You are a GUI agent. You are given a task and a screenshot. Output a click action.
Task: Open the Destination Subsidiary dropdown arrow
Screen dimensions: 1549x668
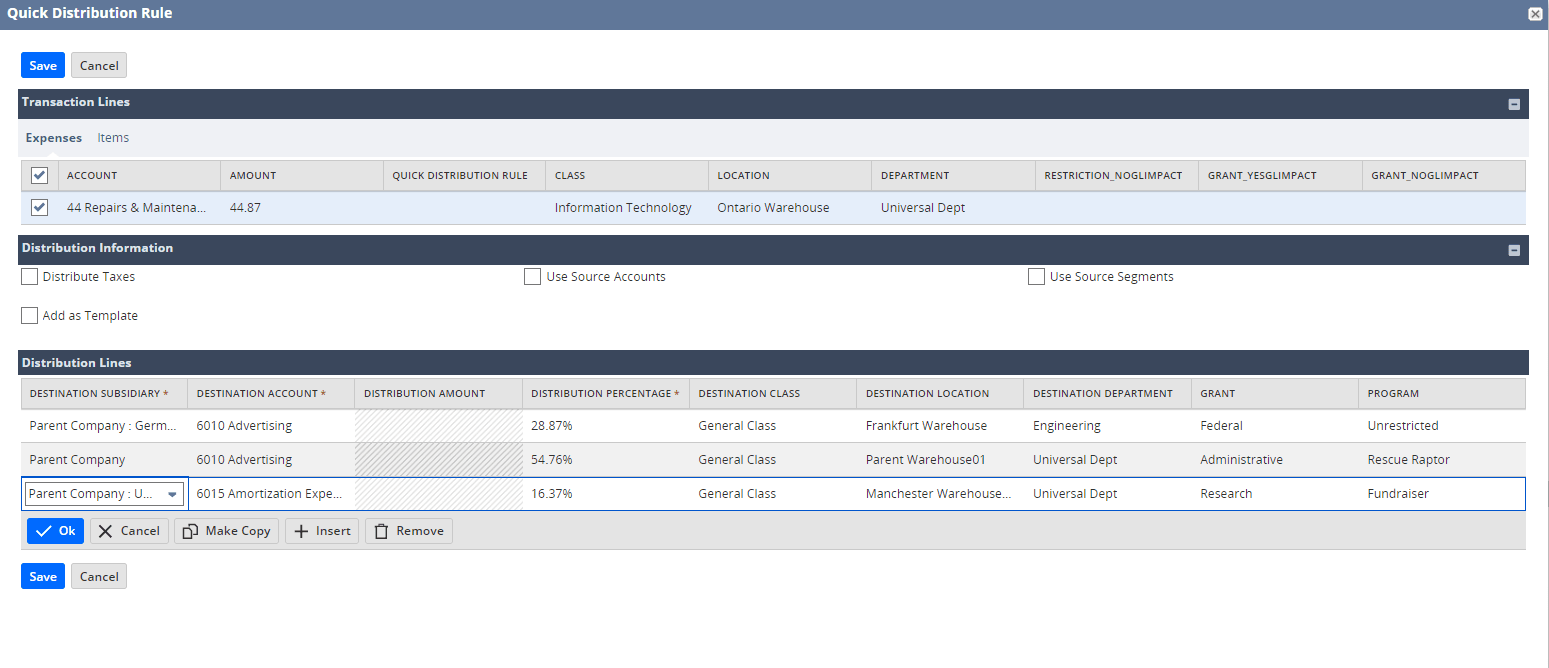click(172, 494)
